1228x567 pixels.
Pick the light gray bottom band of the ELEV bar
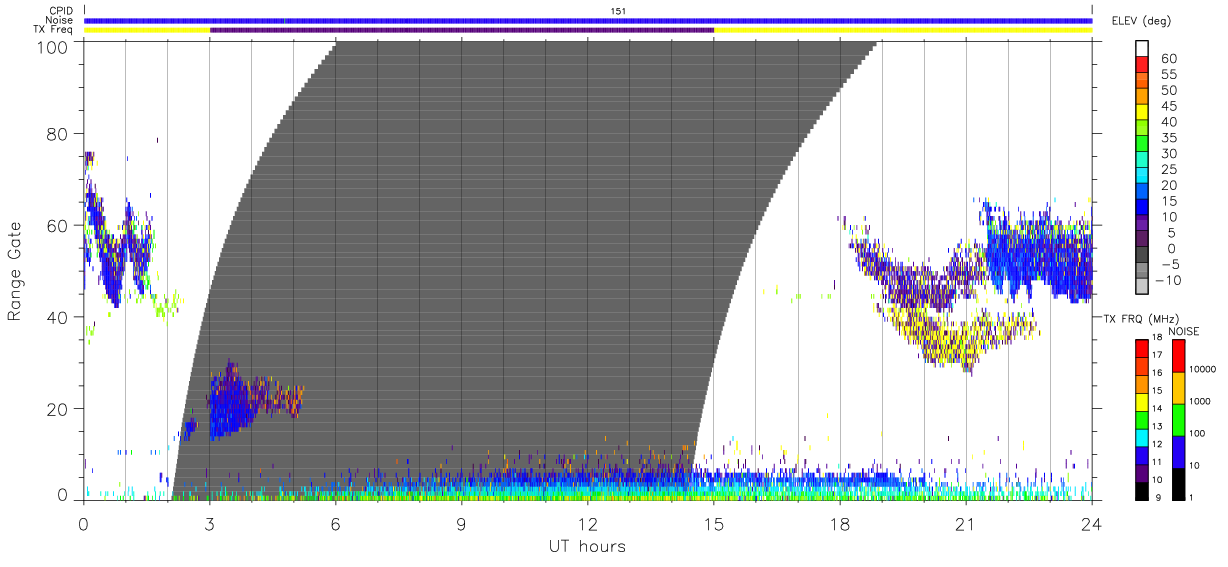[1143, 287]
